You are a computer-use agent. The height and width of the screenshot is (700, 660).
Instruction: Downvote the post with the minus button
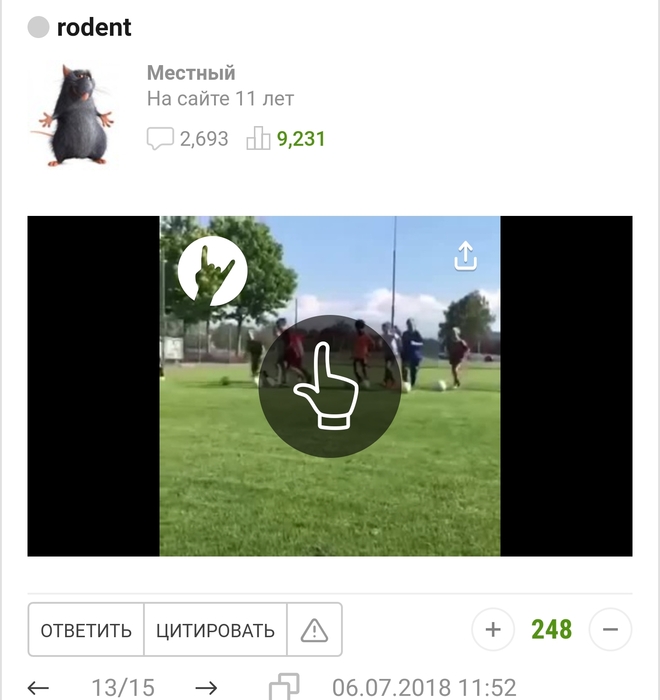click(610, 629)
